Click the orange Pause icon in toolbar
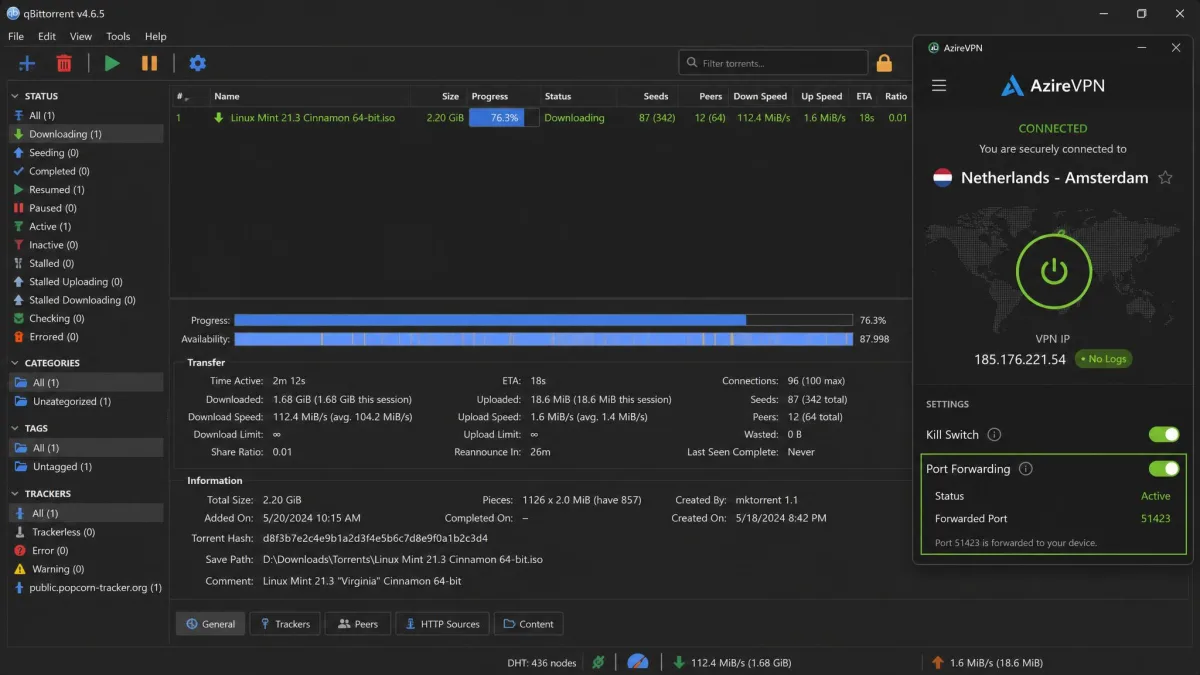Image resolution: width=1200 pixels, height=675 pixels. (x=149, y=63)
